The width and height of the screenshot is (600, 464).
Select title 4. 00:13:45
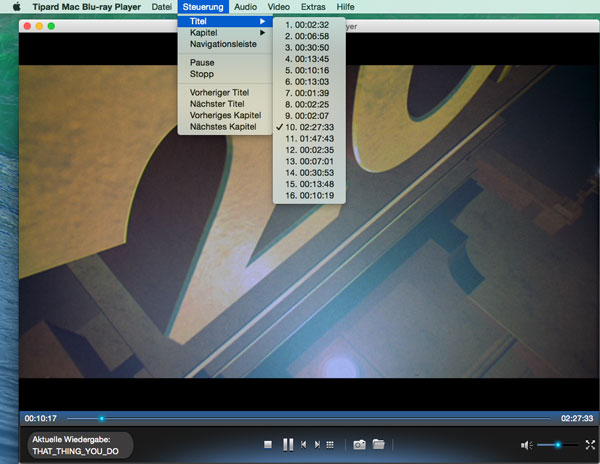point(309,59)
